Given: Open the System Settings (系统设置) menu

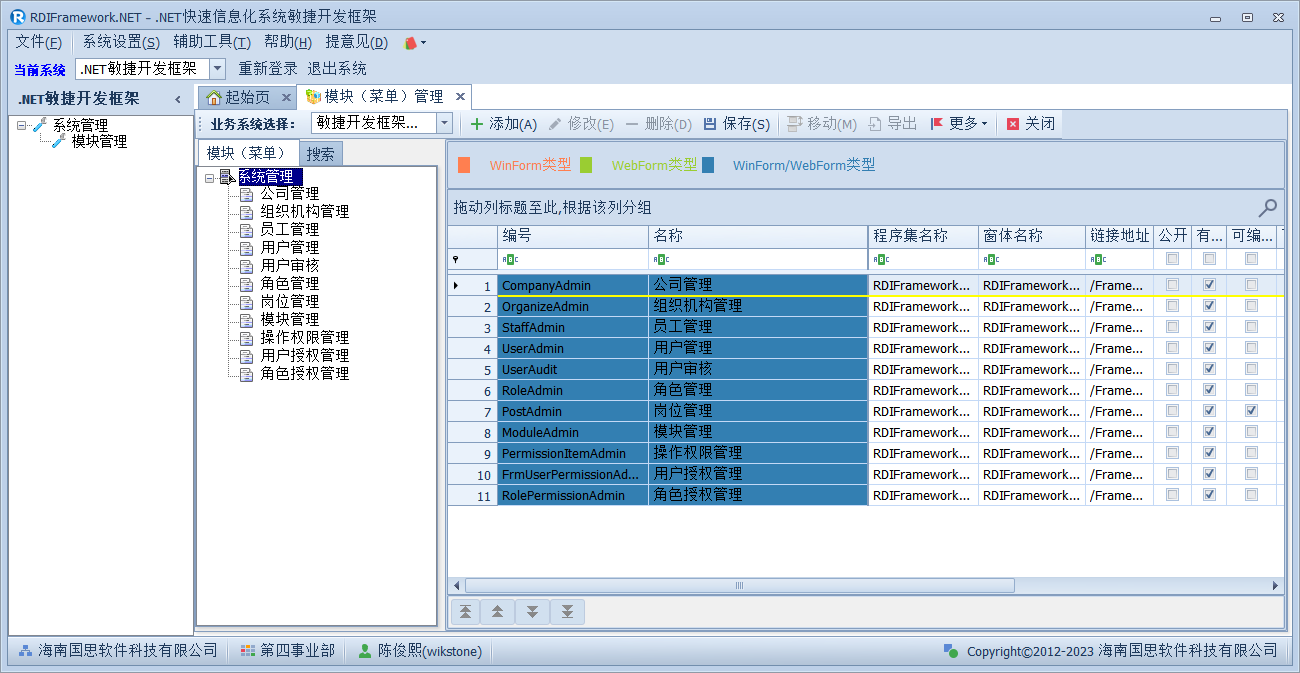Looking at the screenshot, I should 120,42.
